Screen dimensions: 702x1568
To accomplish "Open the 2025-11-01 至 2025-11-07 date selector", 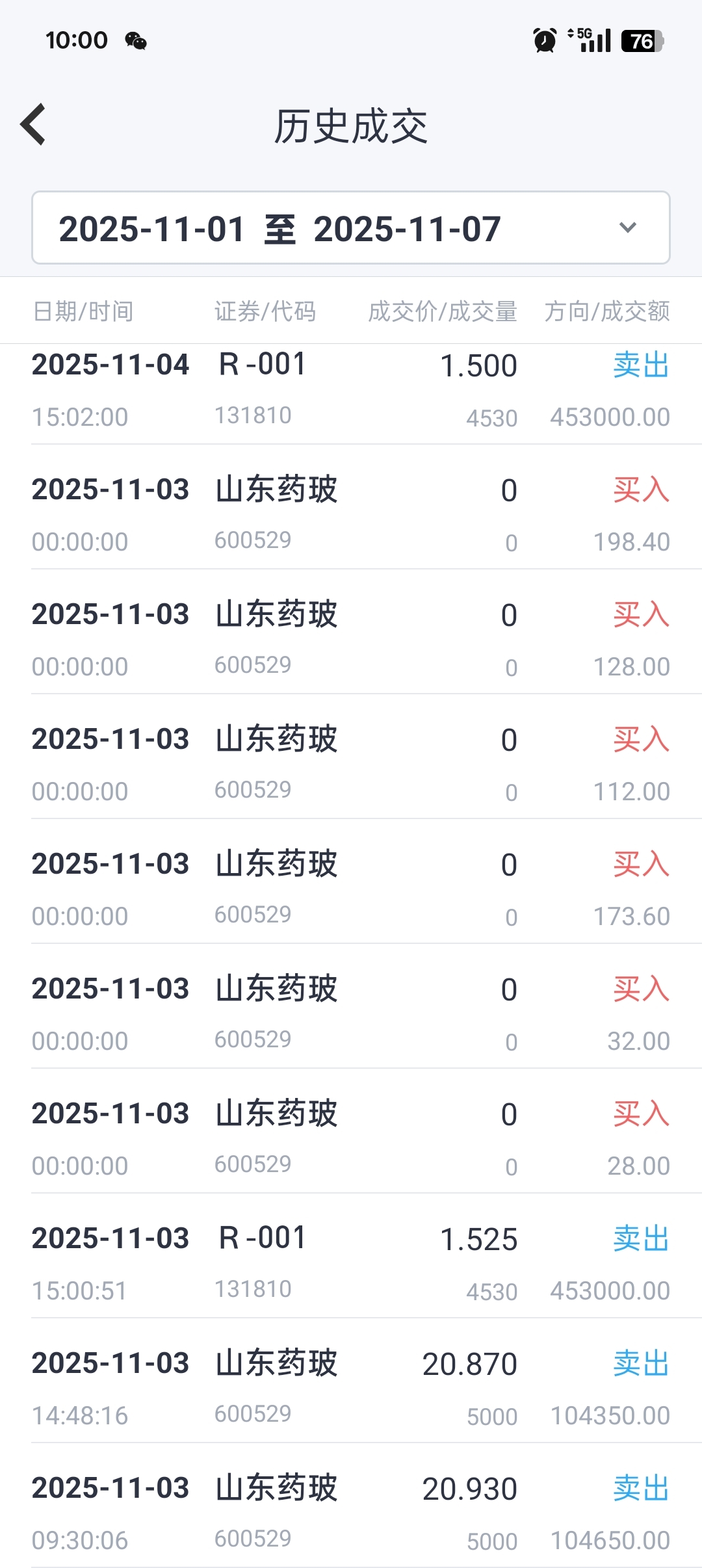I will coord(279,228).
